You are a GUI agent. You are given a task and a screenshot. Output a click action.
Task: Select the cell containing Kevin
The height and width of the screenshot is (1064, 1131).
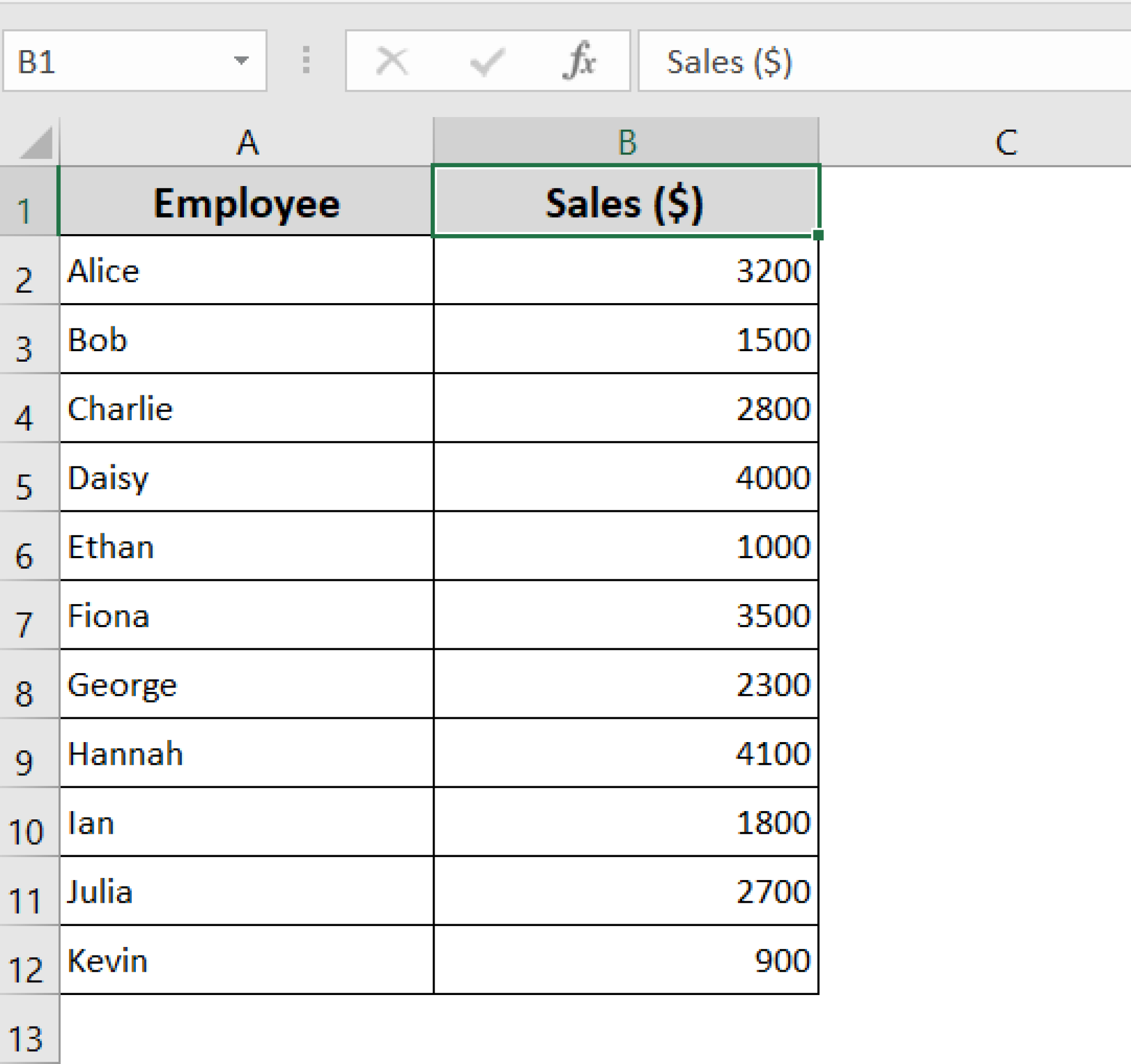pyautogui.click(x=246, y=961)
